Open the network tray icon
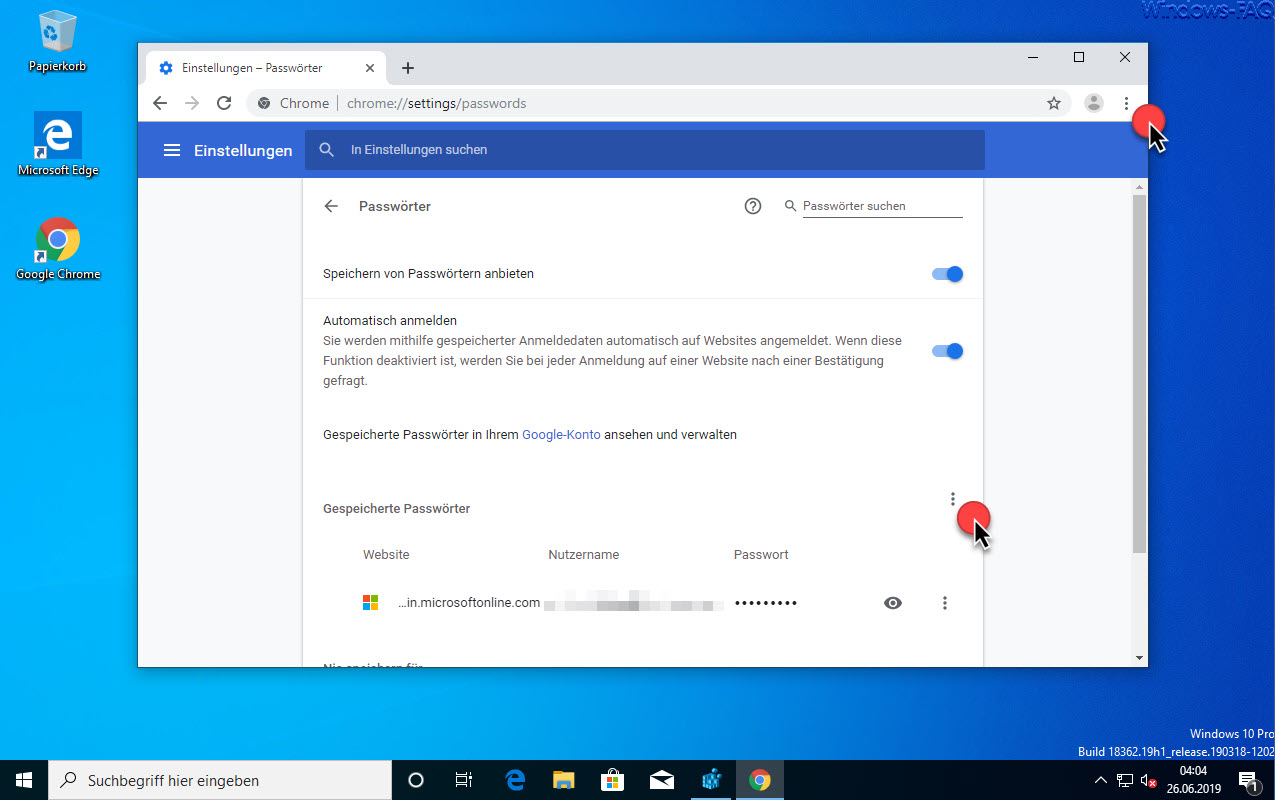The height and width of the screenshot is (800, 1275). tap(1125, 780)
